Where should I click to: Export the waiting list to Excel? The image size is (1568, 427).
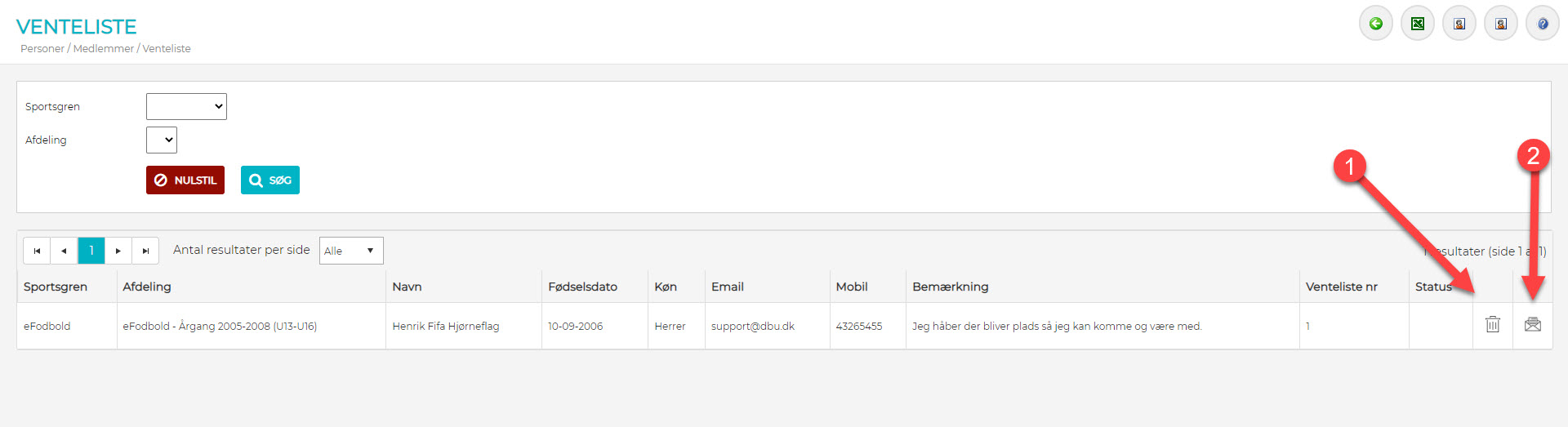coord(1418,24)
